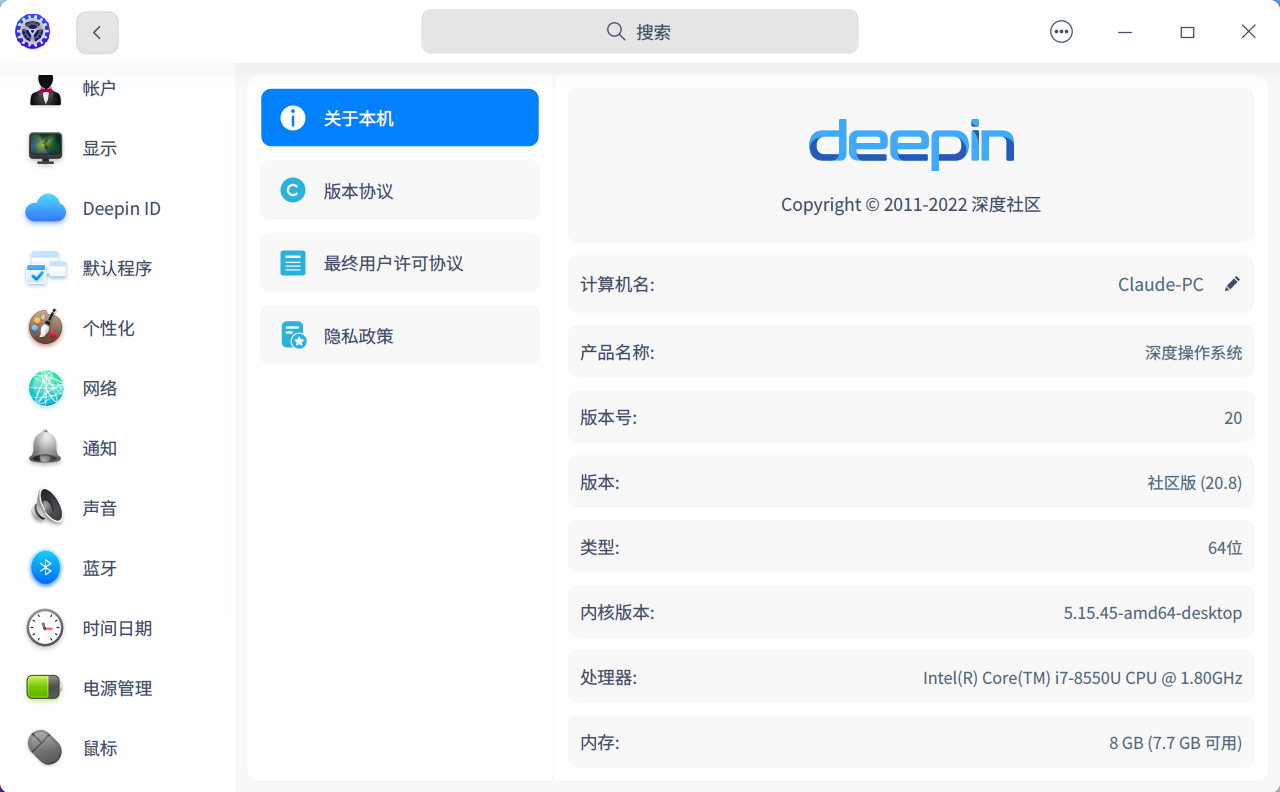Open the 鼠标 (Mouse) settings
Screen dimensions: 1280x792
99,748
